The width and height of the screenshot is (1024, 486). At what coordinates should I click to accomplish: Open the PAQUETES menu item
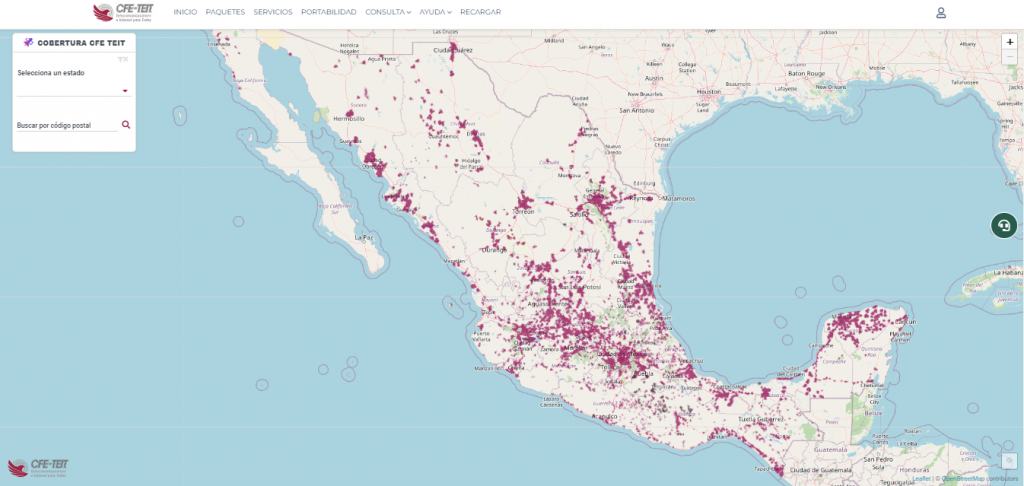[225, 12]
